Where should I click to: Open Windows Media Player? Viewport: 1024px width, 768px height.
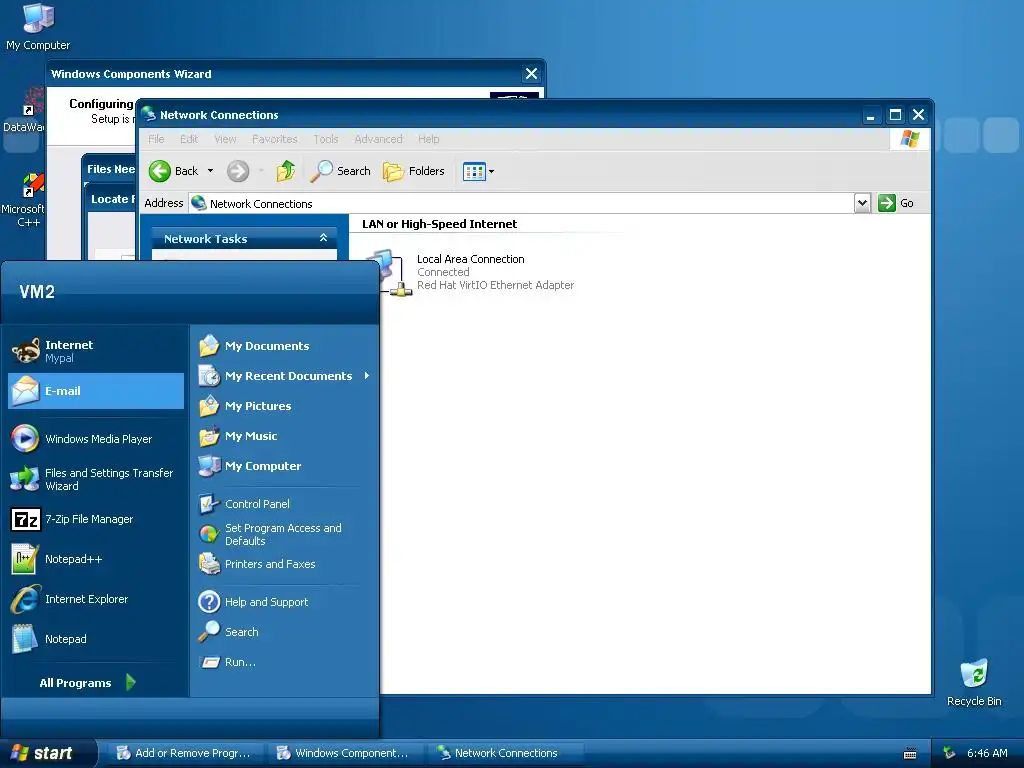click(x=96, y=439)
